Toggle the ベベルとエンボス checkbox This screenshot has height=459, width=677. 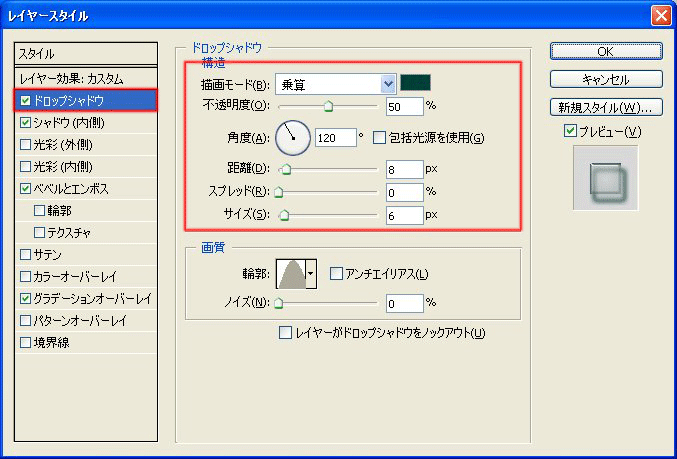25,189
